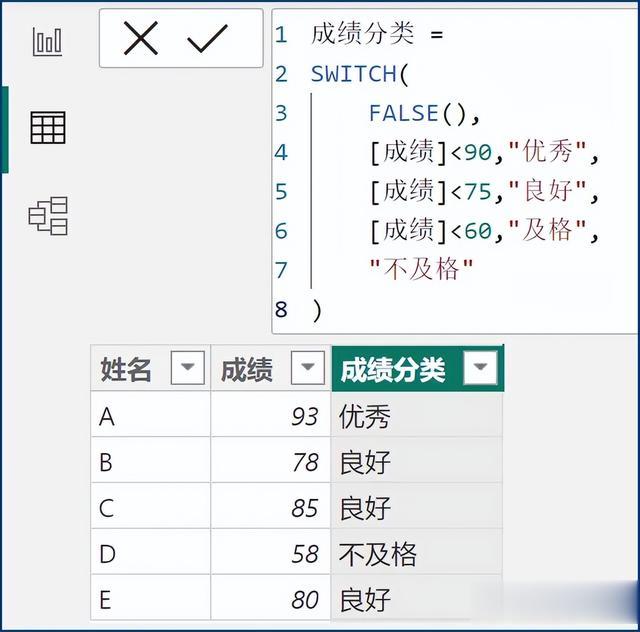This screenshot has width=640, height=632.
Task: Open 成绩 column filter dropdown
Action: pyautogui.click(x=308, y=367)
